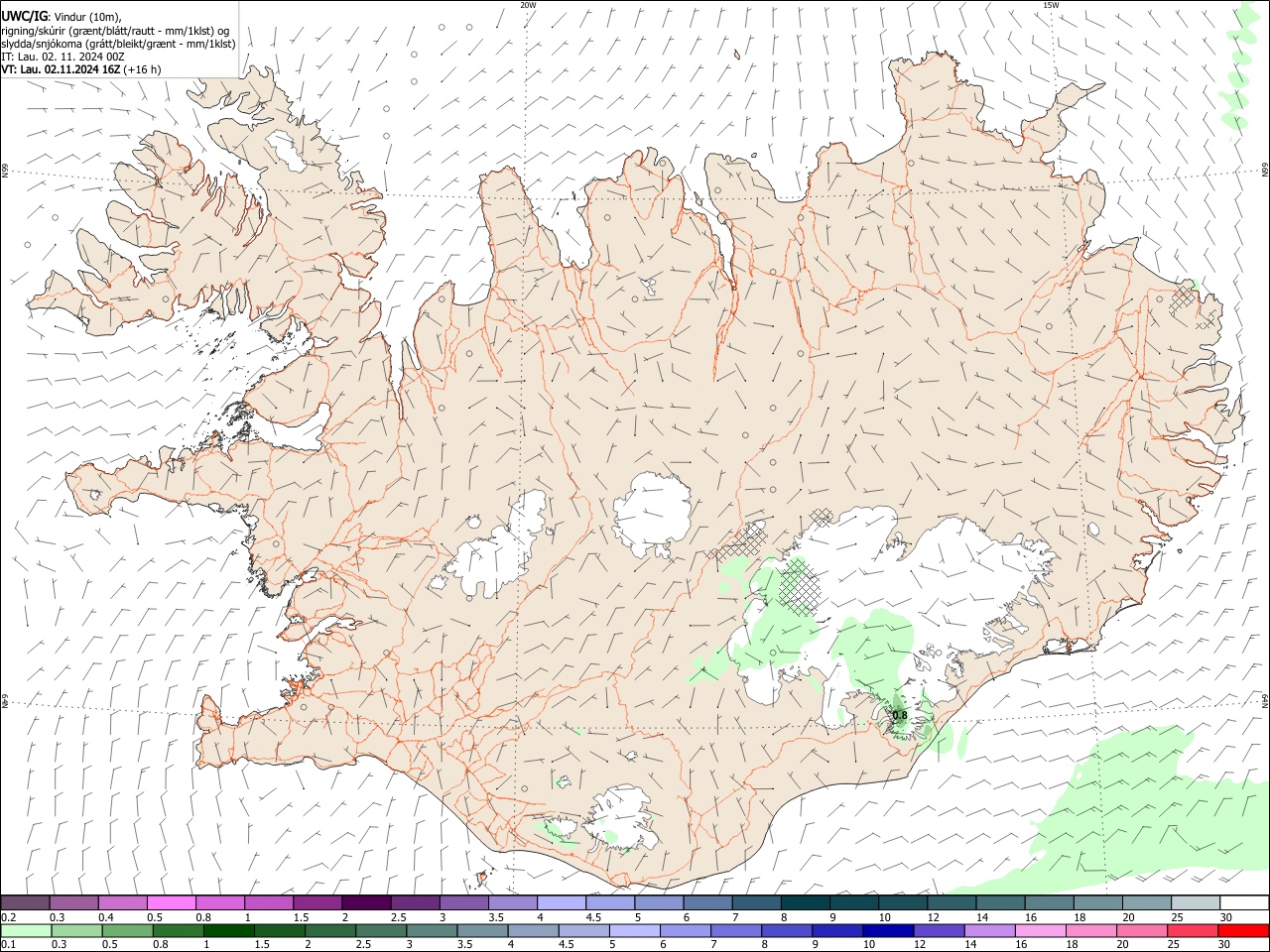The image size is (1270, 952).
Task: Pick the bright red 30 rain legend swatch
Action: (1242, 930)
